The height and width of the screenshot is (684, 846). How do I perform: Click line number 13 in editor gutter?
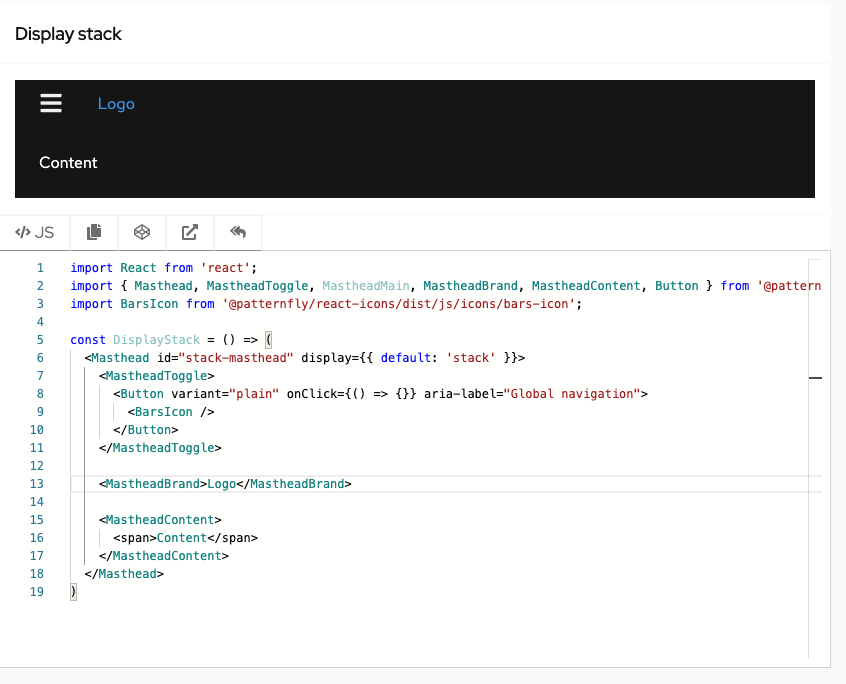tap(37, 484)
